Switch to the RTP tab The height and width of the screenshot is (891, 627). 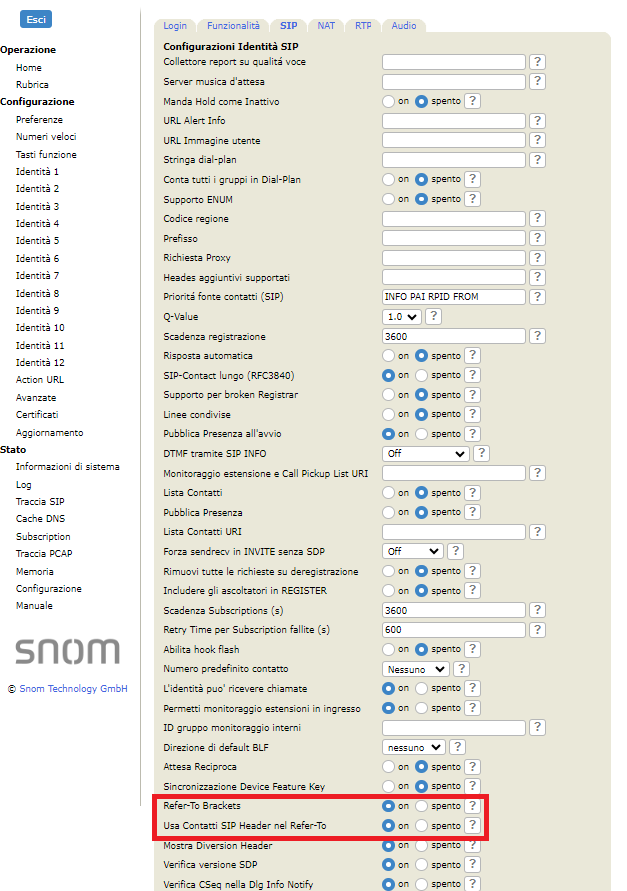click(x=363, y=26)
